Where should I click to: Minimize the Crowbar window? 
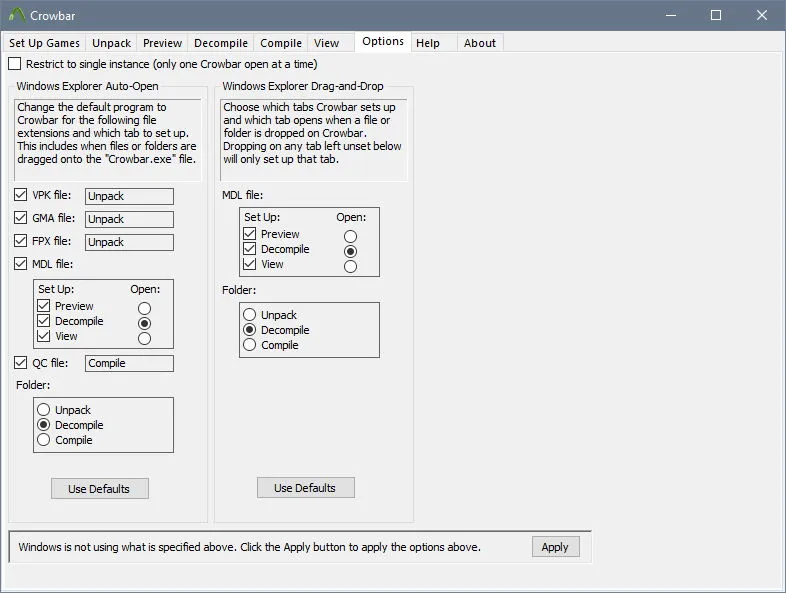click(671, 15)
